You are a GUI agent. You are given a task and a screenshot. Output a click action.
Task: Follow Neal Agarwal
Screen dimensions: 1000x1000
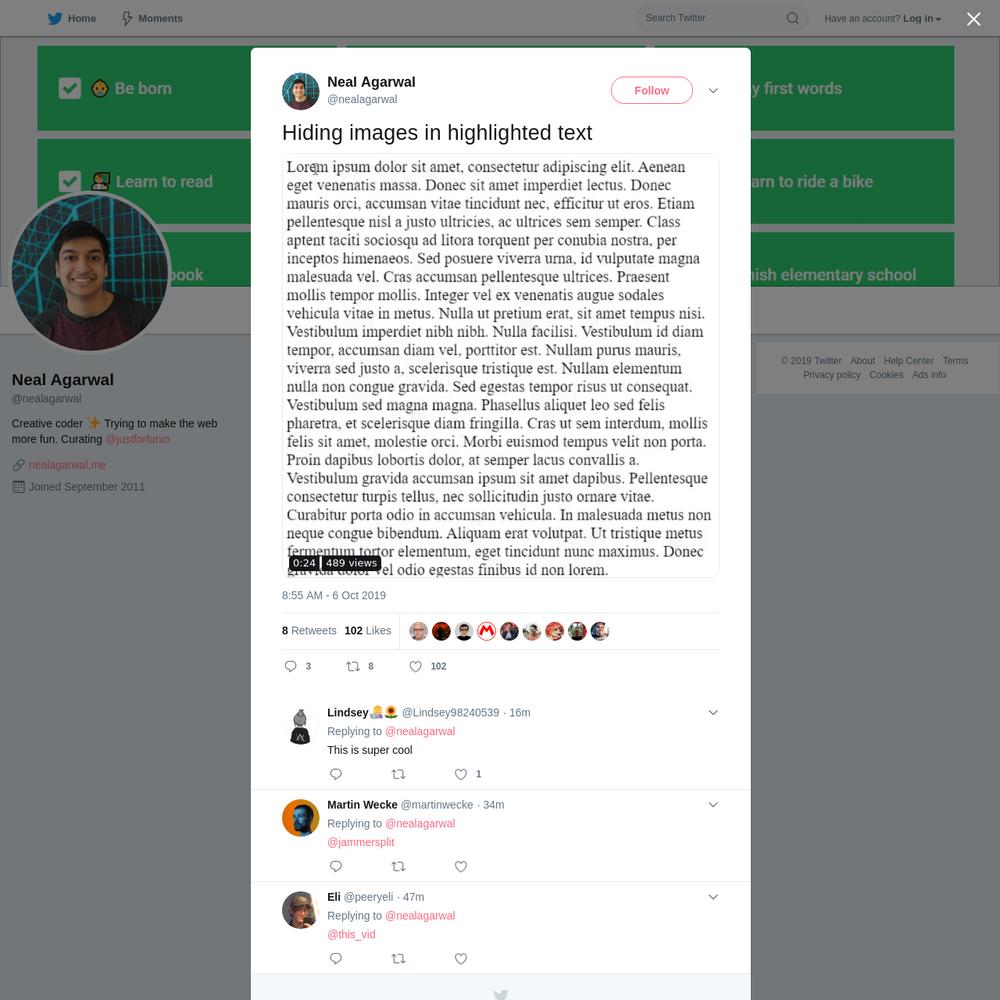(x=651, y=91)
